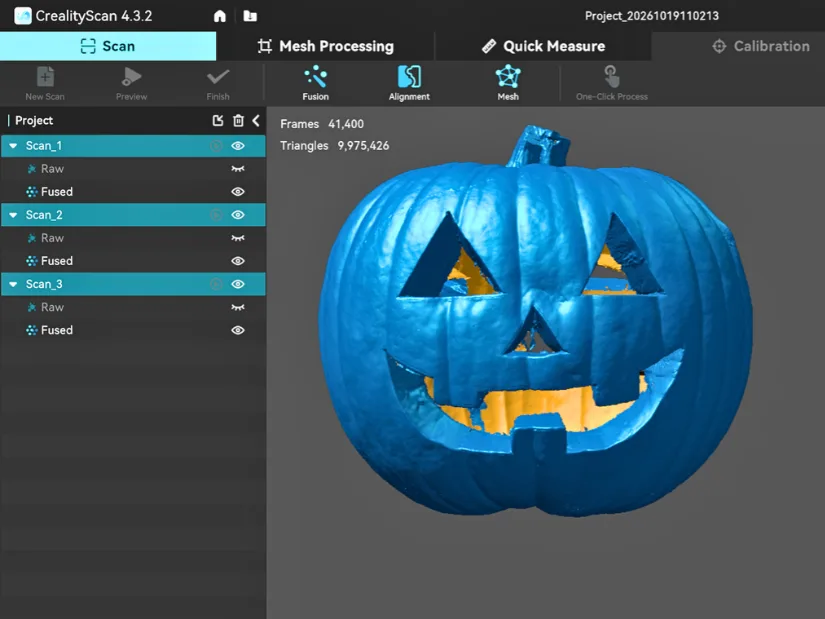The image size is (825, 619).
Task: Click the CrealityScan app logo
Action: 23,16
